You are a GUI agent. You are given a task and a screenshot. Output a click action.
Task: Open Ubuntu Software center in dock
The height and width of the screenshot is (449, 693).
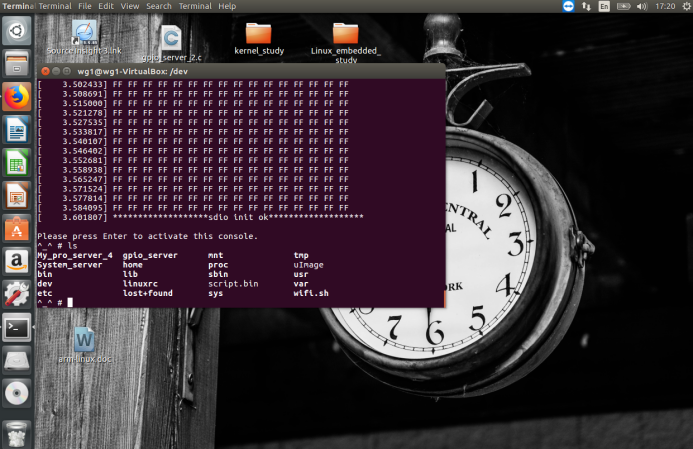coord(17,228)
